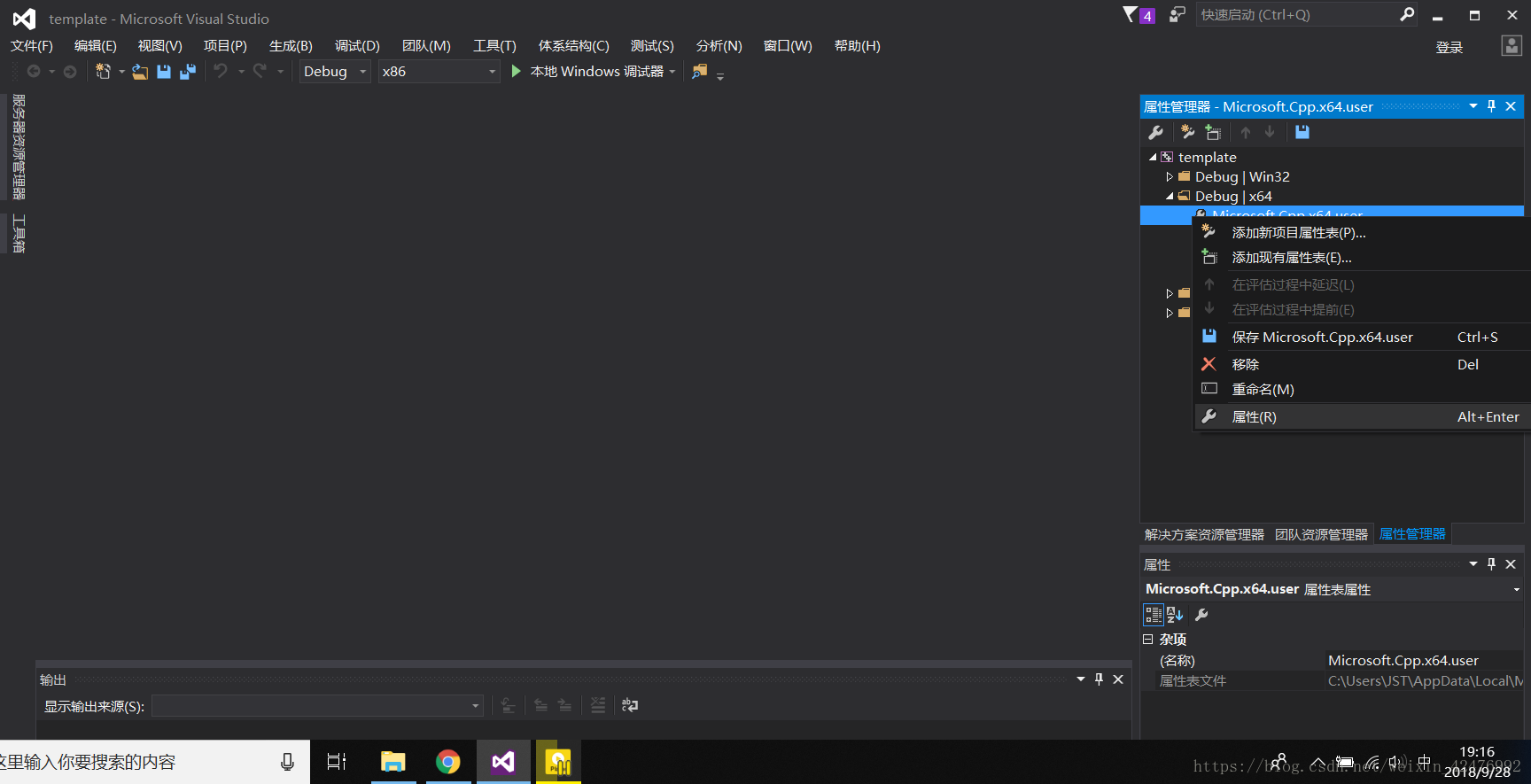The width and height of the screenshot is (1531, 784).
Task: Click the clear all output icon
Action: tap(598, 705)
